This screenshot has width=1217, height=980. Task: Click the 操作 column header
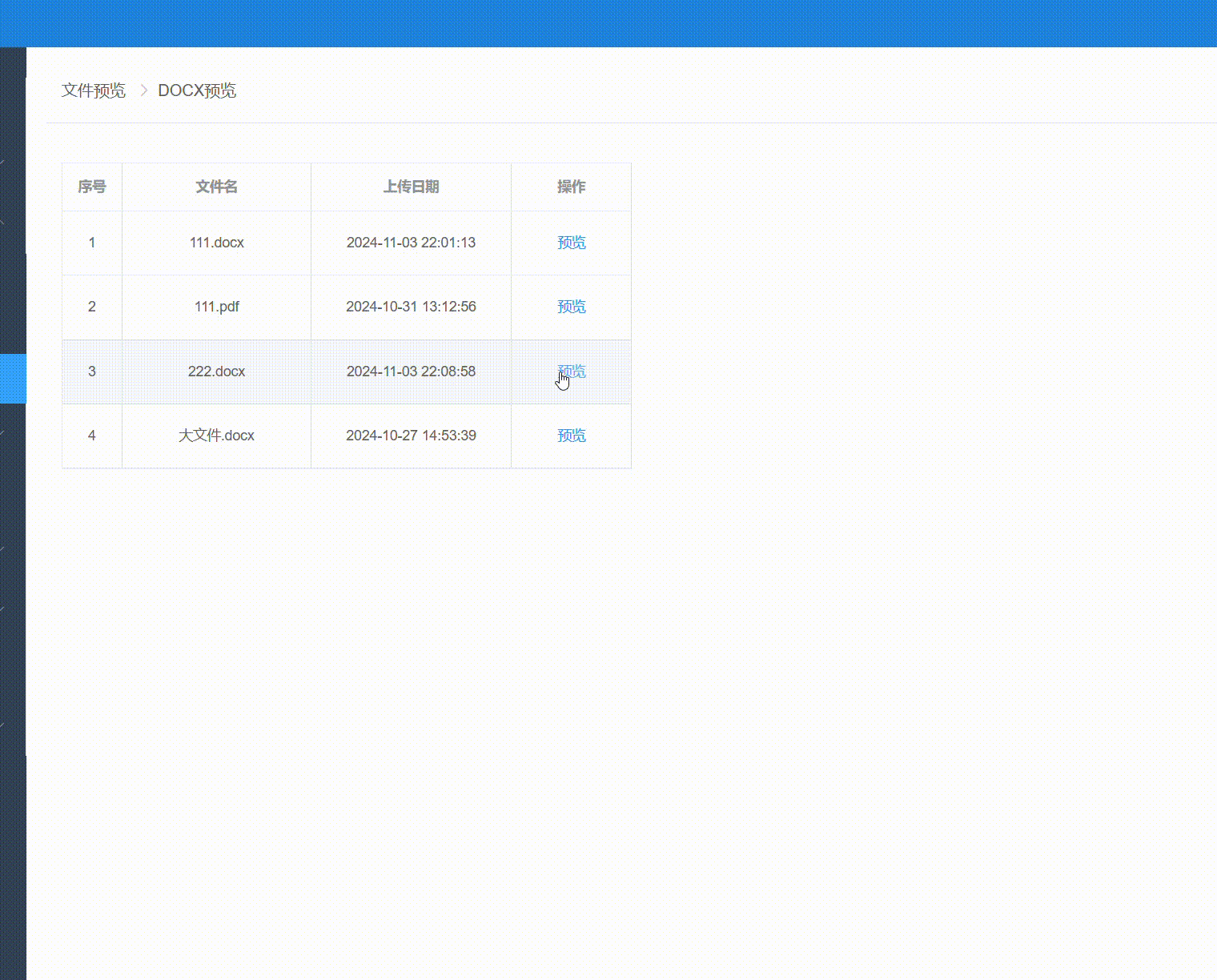click(572, 187)
